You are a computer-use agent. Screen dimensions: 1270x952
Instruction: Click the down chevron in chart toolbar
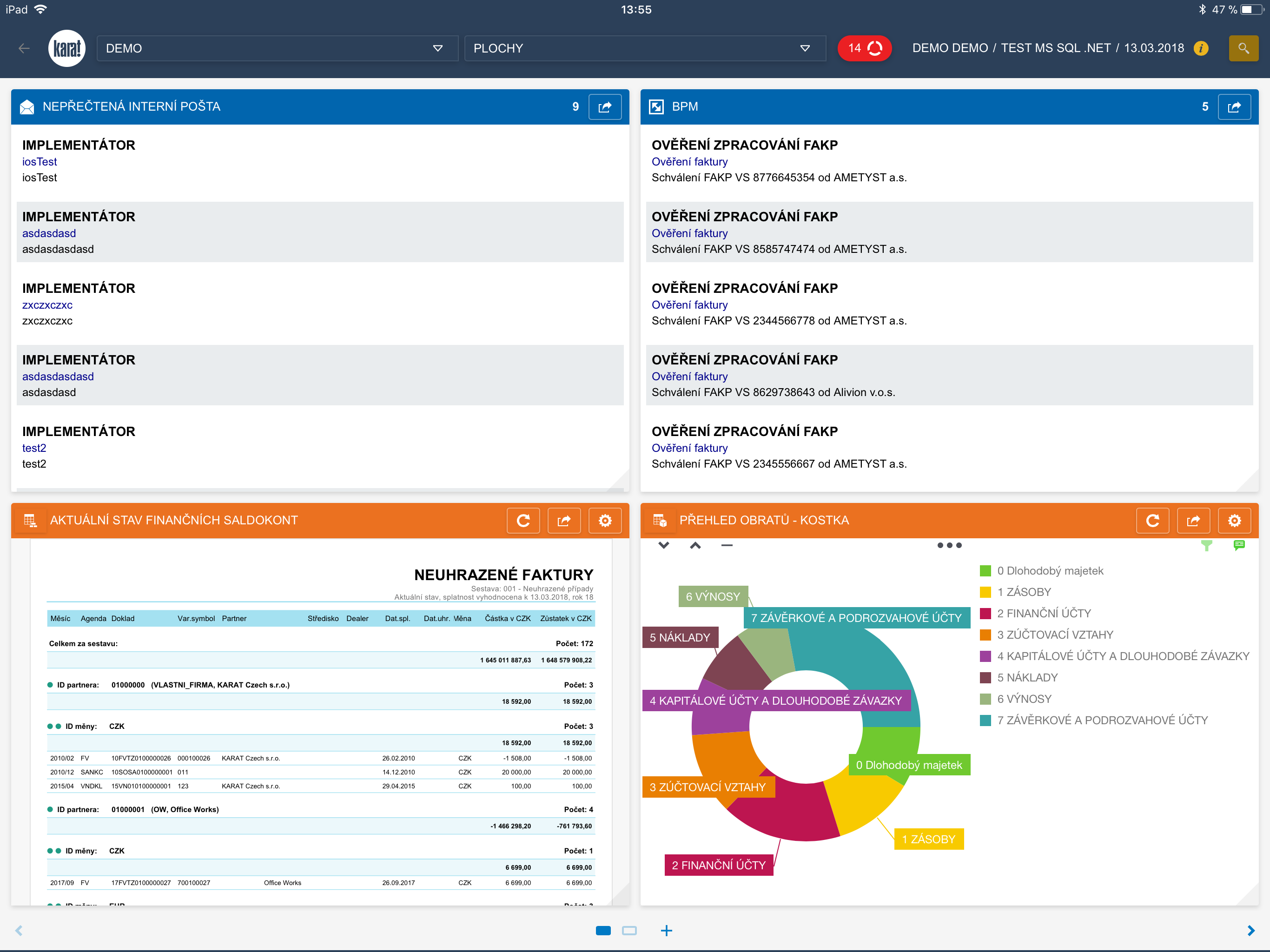tap(664, 545)
